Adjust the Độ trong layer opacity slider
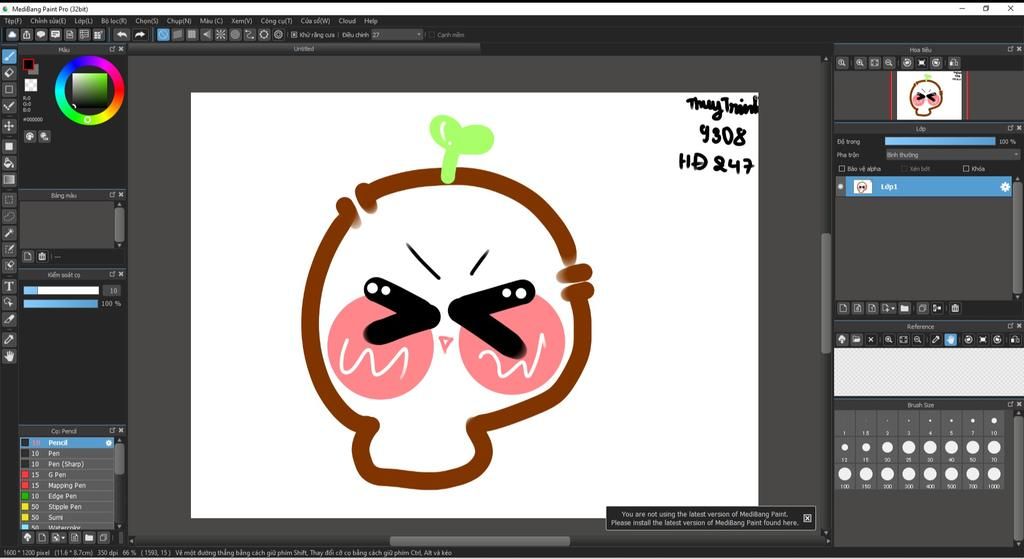1024x559 pixels. point(940,141)
